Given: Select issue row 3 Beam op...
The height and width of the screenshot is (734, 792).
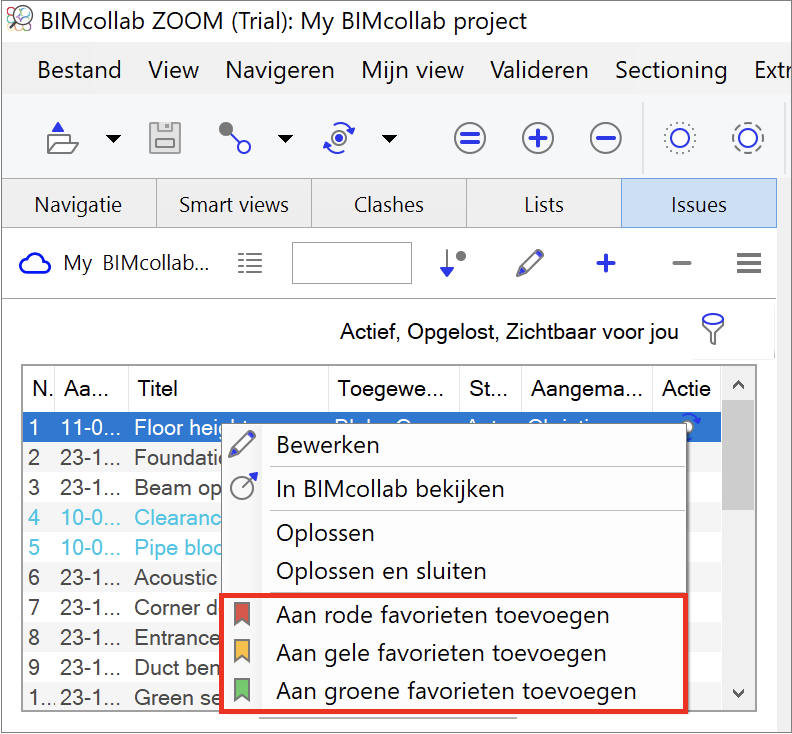Looking at the screenshot, I should pos(122,487).
